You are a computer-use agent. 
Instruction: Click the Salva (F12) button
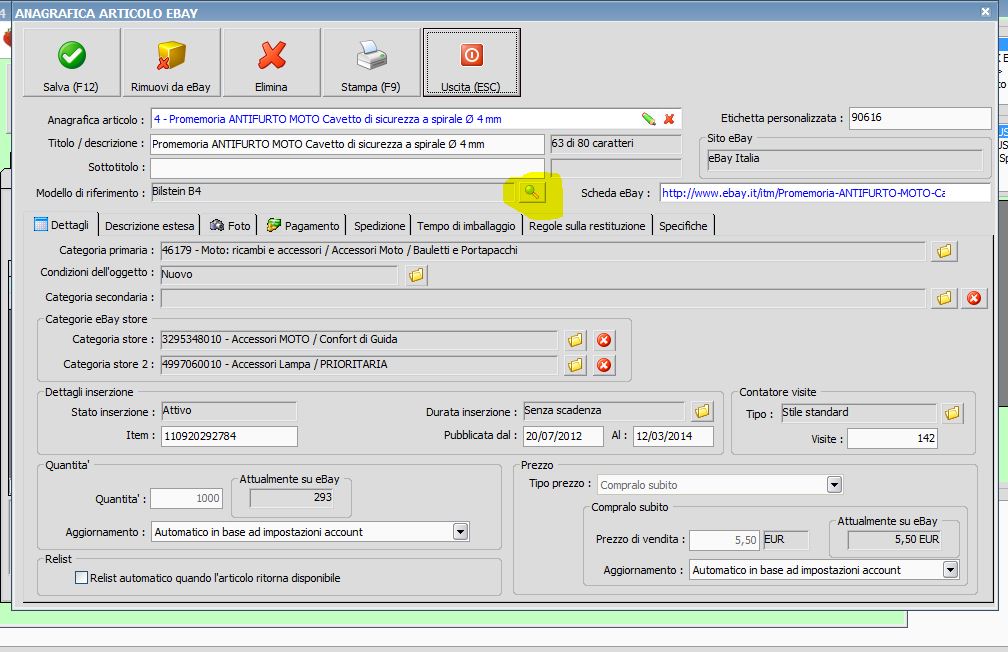(x=71, y=63)
